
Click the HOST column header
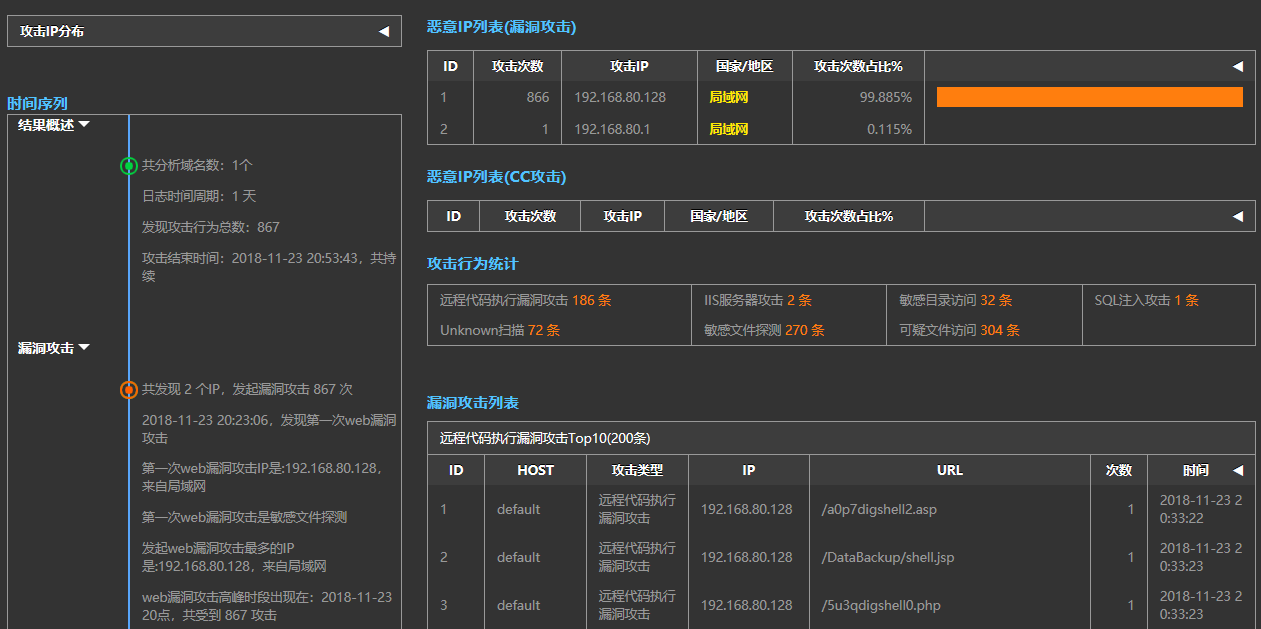coord(535,470)
